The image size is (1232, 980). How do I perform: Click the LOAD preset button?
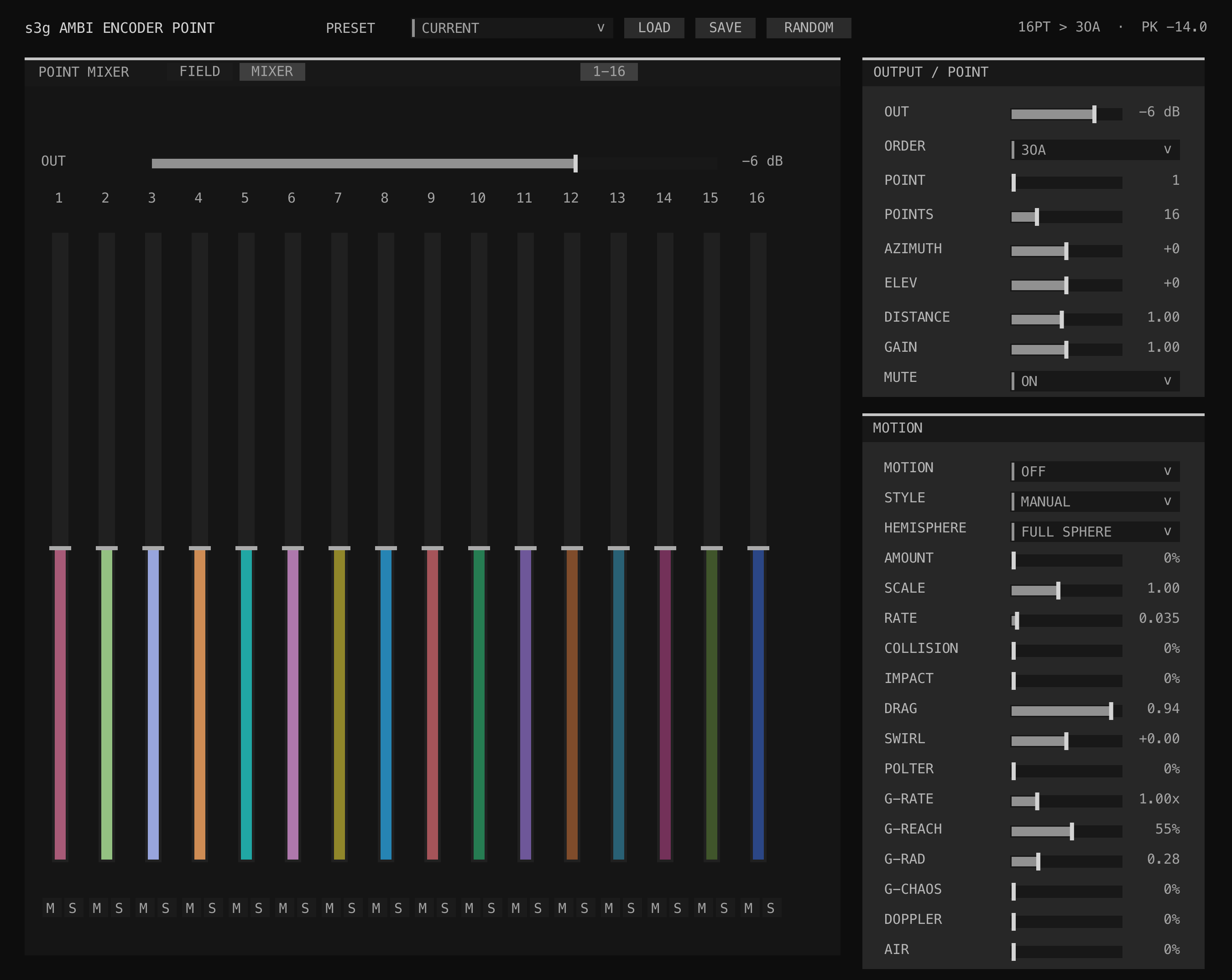coord(654,28)
